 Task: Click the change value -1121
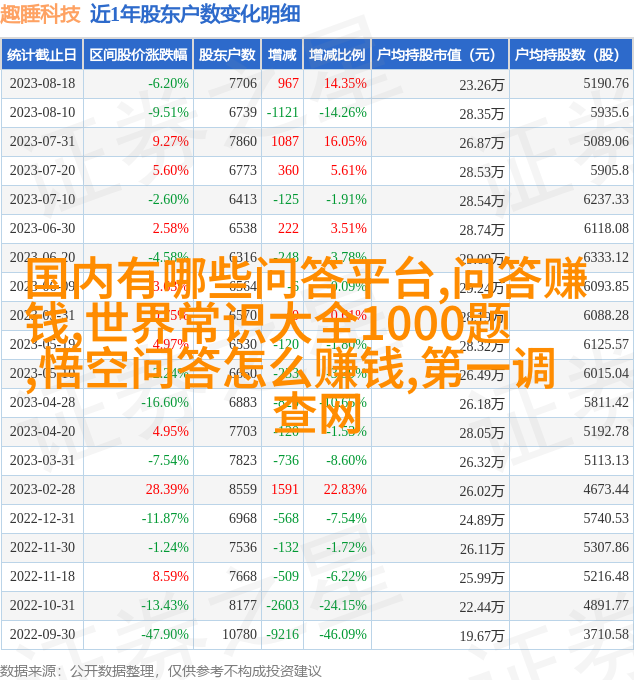(283, 112)
